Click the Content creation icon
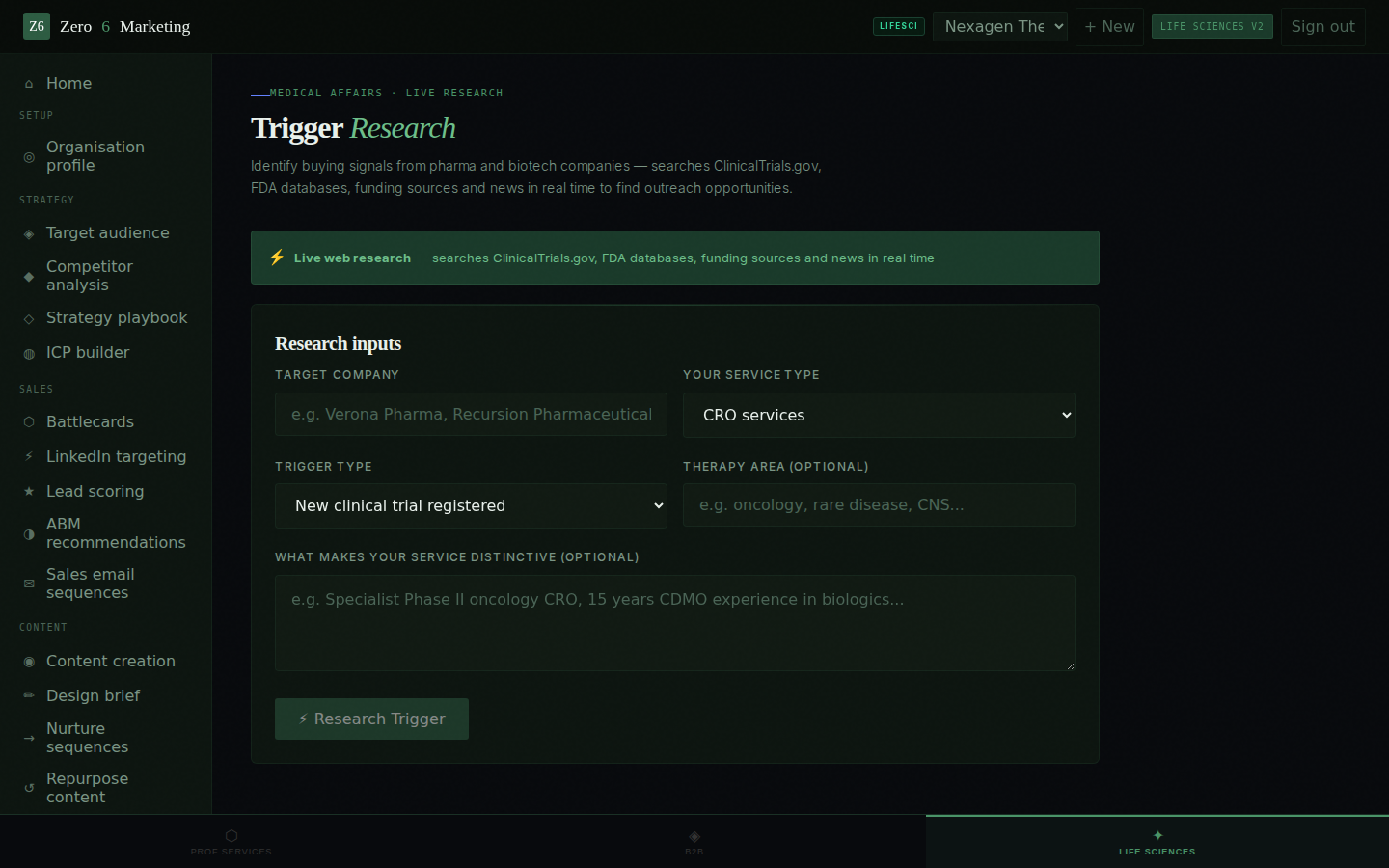This screenshot has height=868, width=1389. [29, 662]
